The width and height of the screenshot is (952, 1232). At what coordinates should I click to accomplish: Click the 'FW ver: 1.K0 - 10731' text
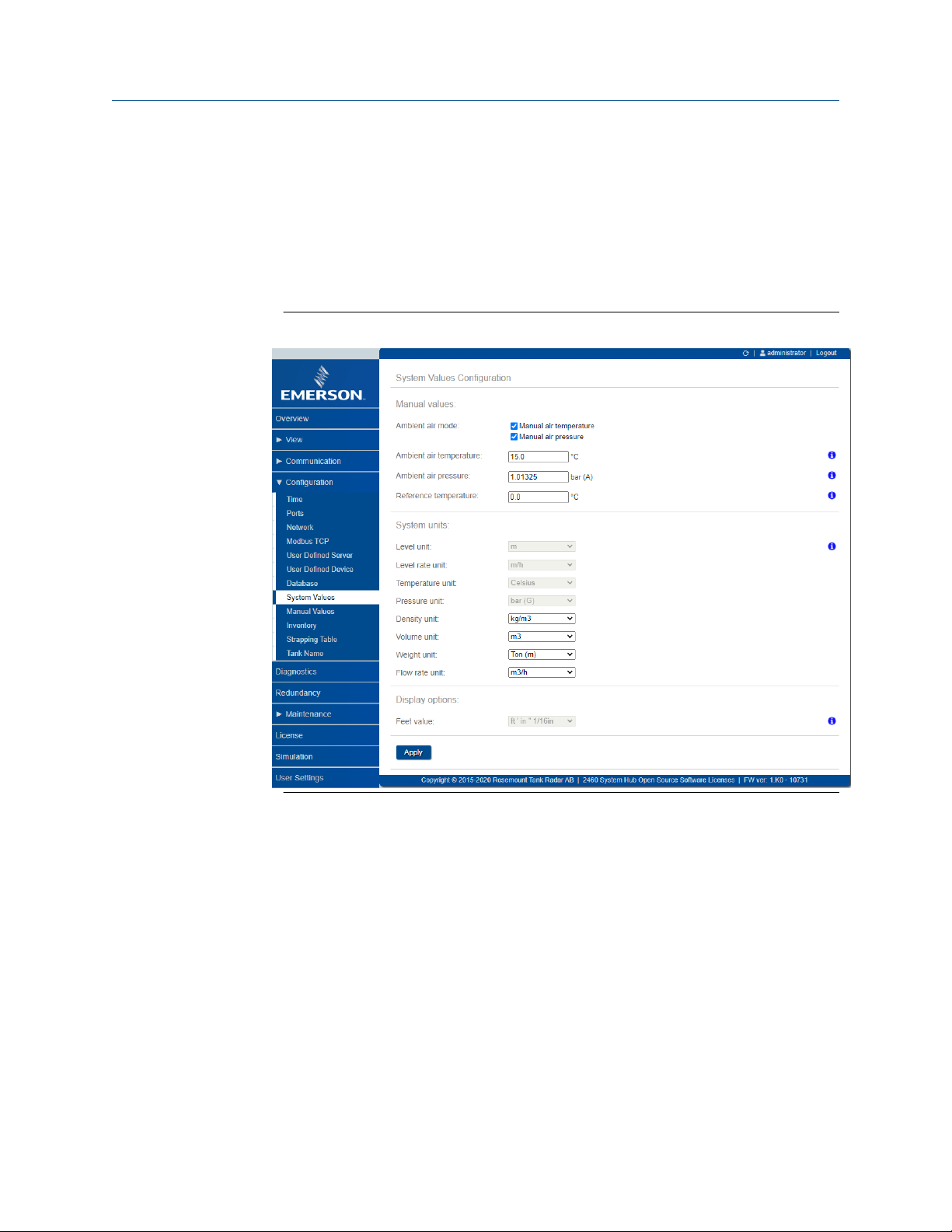[x=776, y=780]
